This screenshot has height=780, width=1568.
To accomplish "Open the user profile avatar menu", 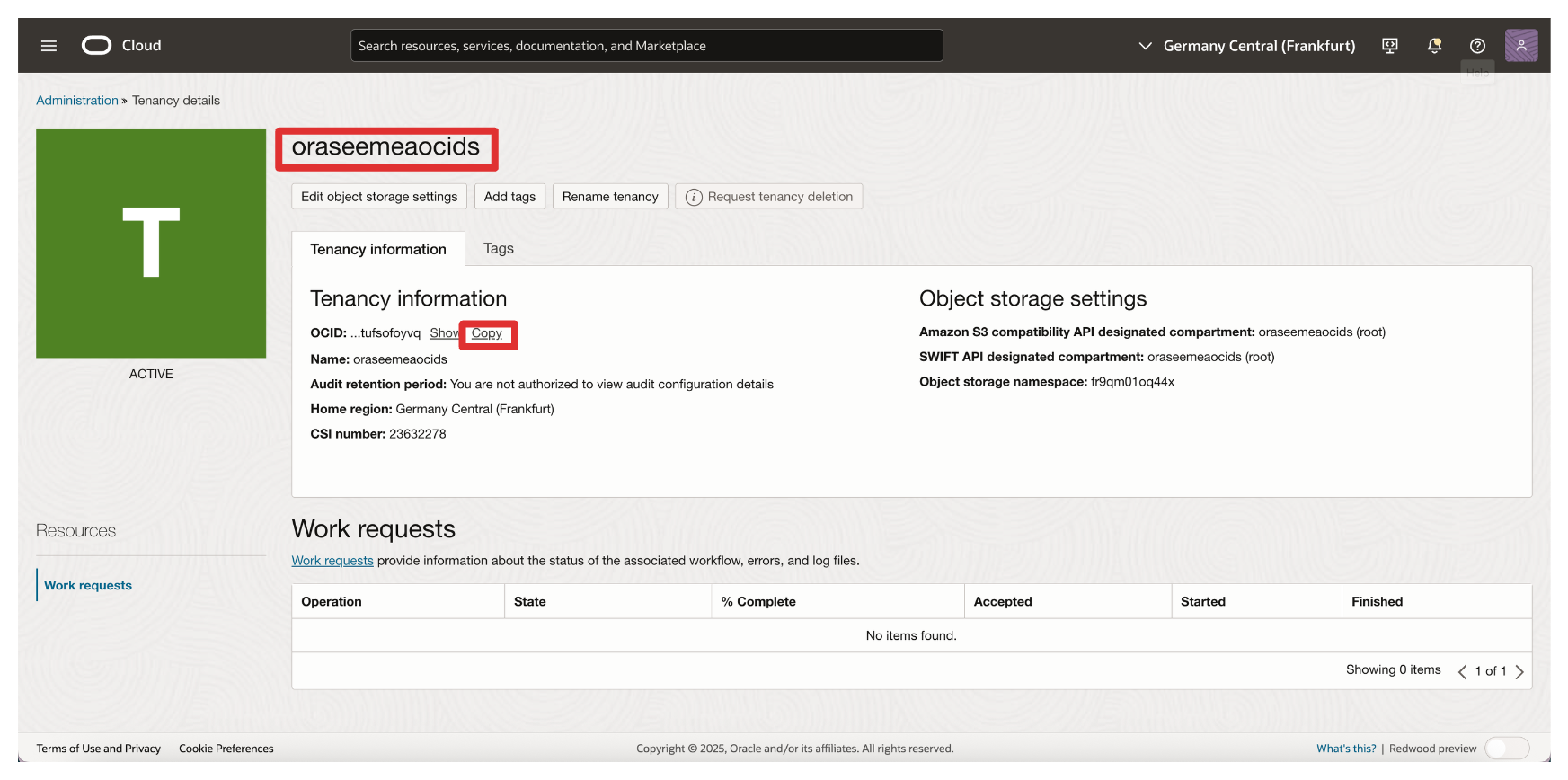I will coord(1520,46).
